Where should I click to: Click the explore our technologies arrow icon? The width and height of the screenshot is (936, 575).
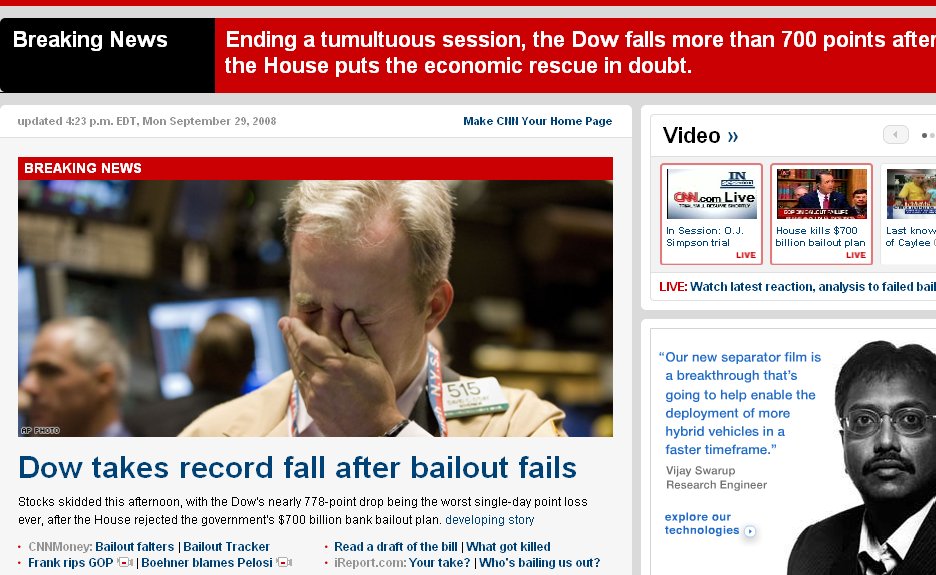[750, 531]
